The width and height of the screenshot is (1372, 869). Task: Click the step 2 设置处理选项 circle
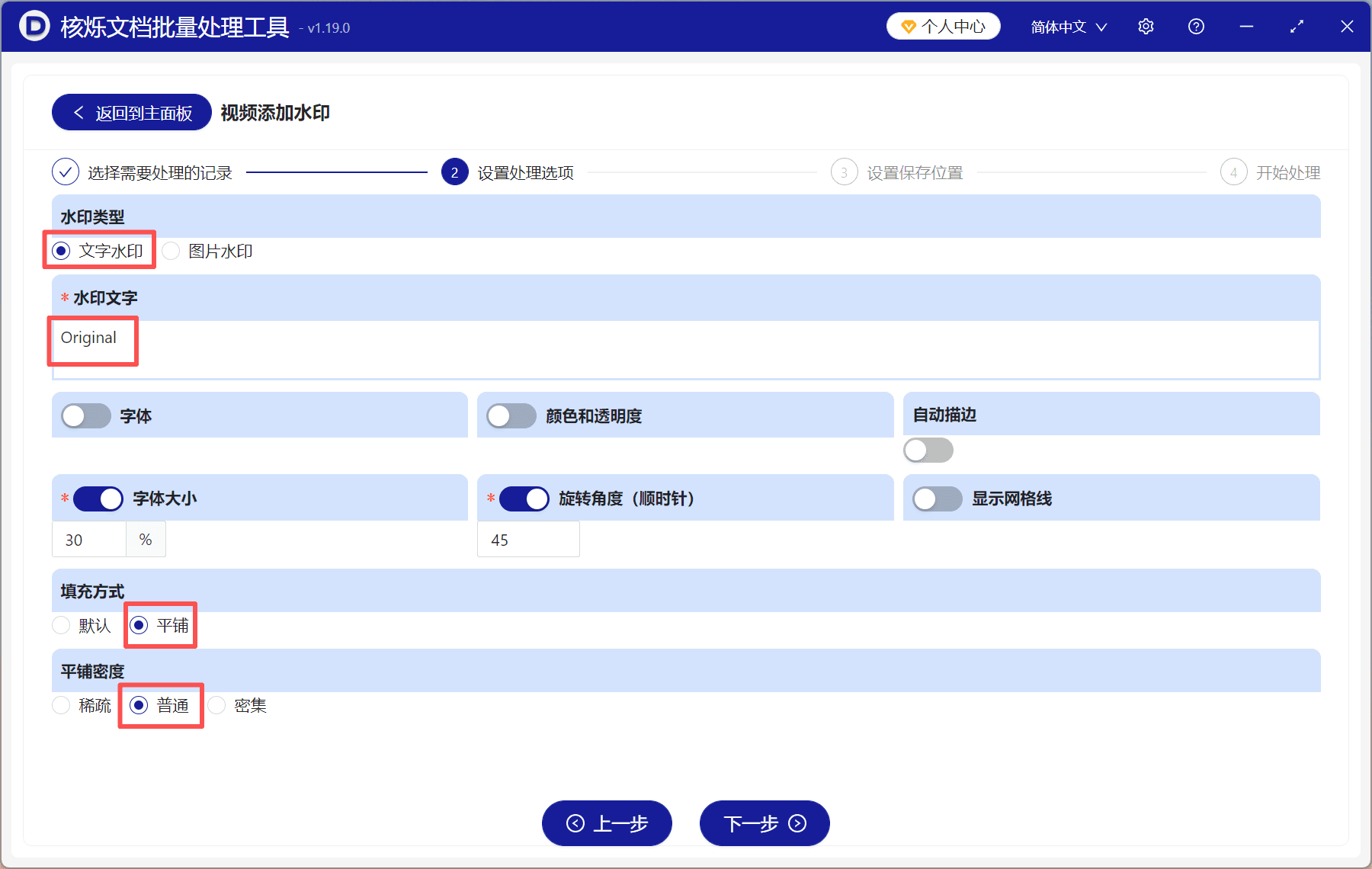(x=454, y=172)
